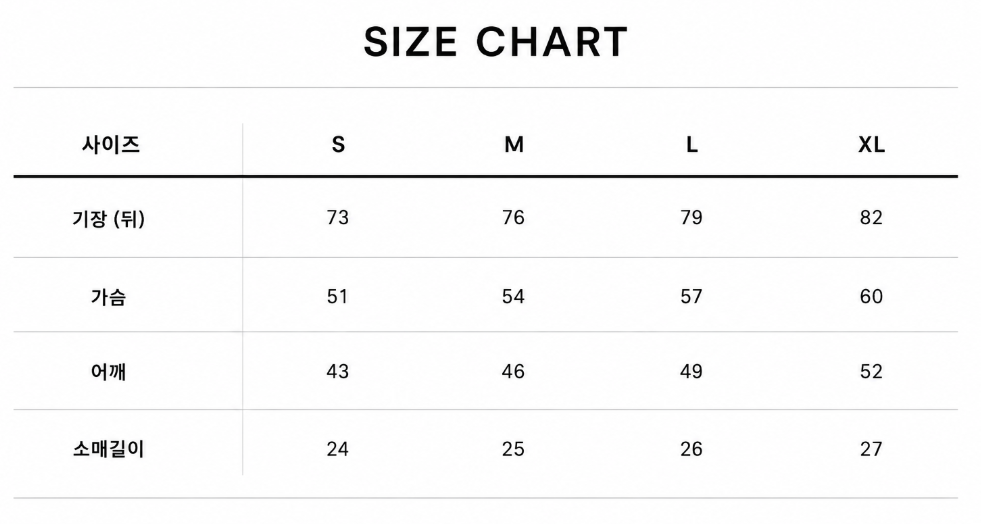The image size is (981, 524).
Task: Click the L size column header
Action: 691,144
